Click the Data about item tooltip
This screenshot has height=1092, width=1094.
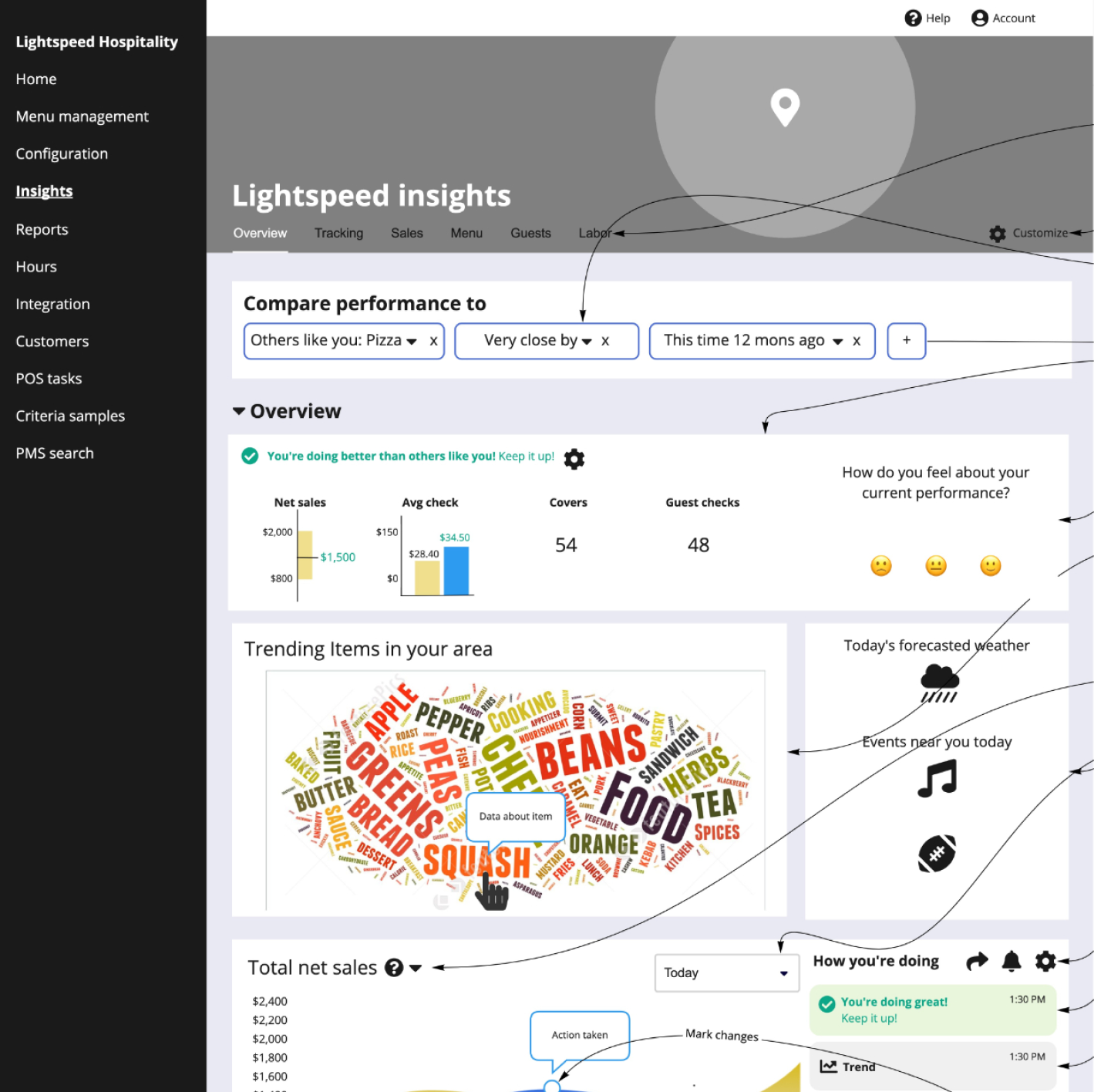pos(516,816)
